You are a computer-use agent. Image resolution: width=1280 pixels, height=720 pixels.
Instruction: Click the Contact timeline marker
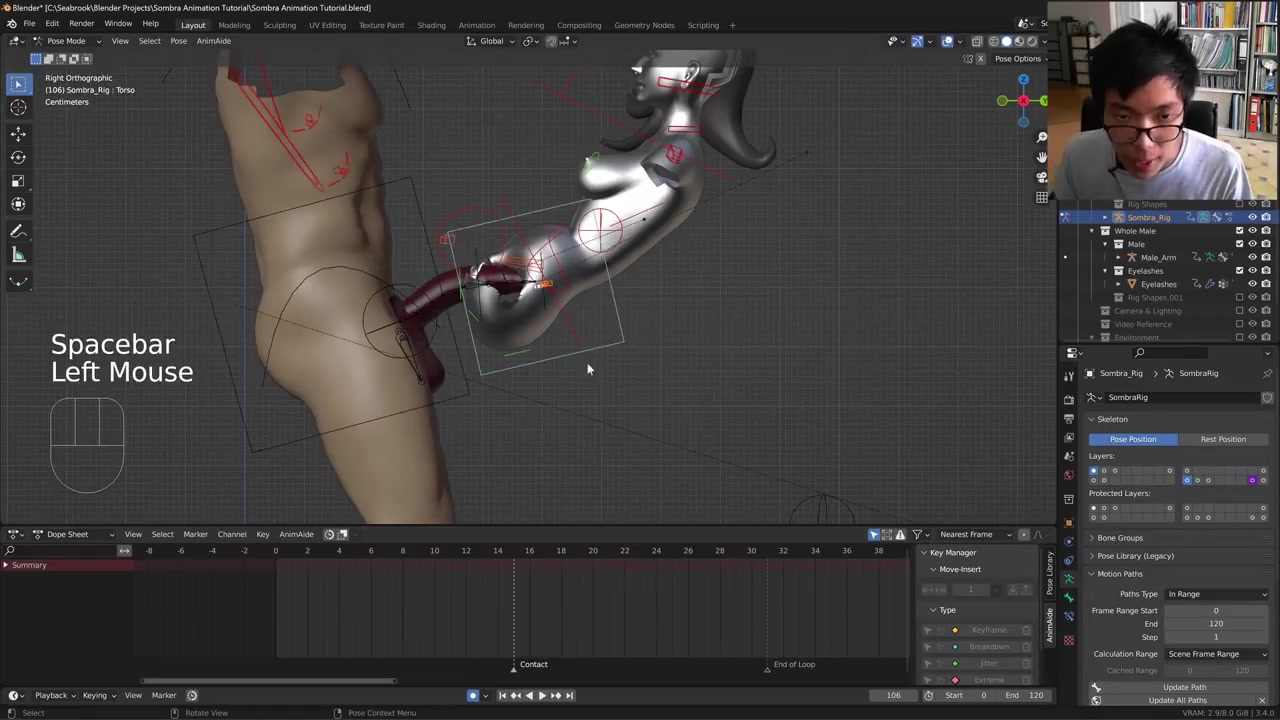pos(532,664)
